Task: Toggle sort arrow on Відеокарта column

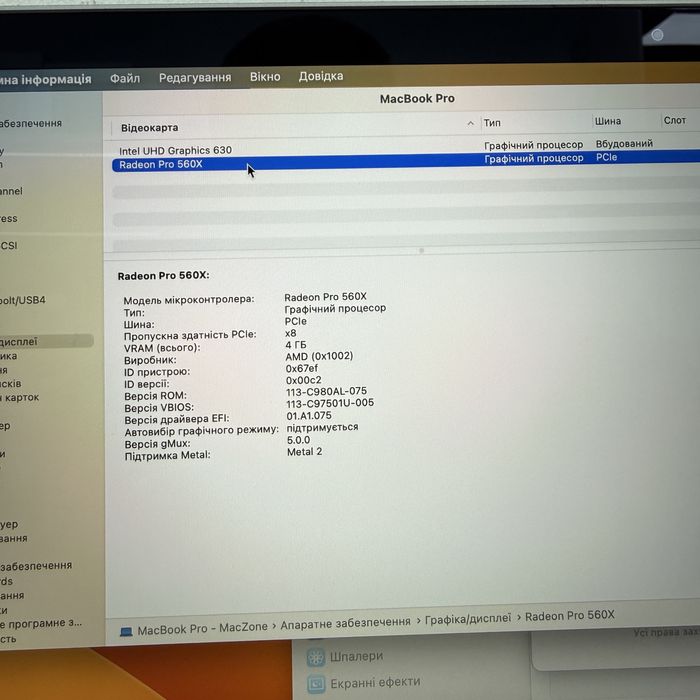Action: [471, 123]
